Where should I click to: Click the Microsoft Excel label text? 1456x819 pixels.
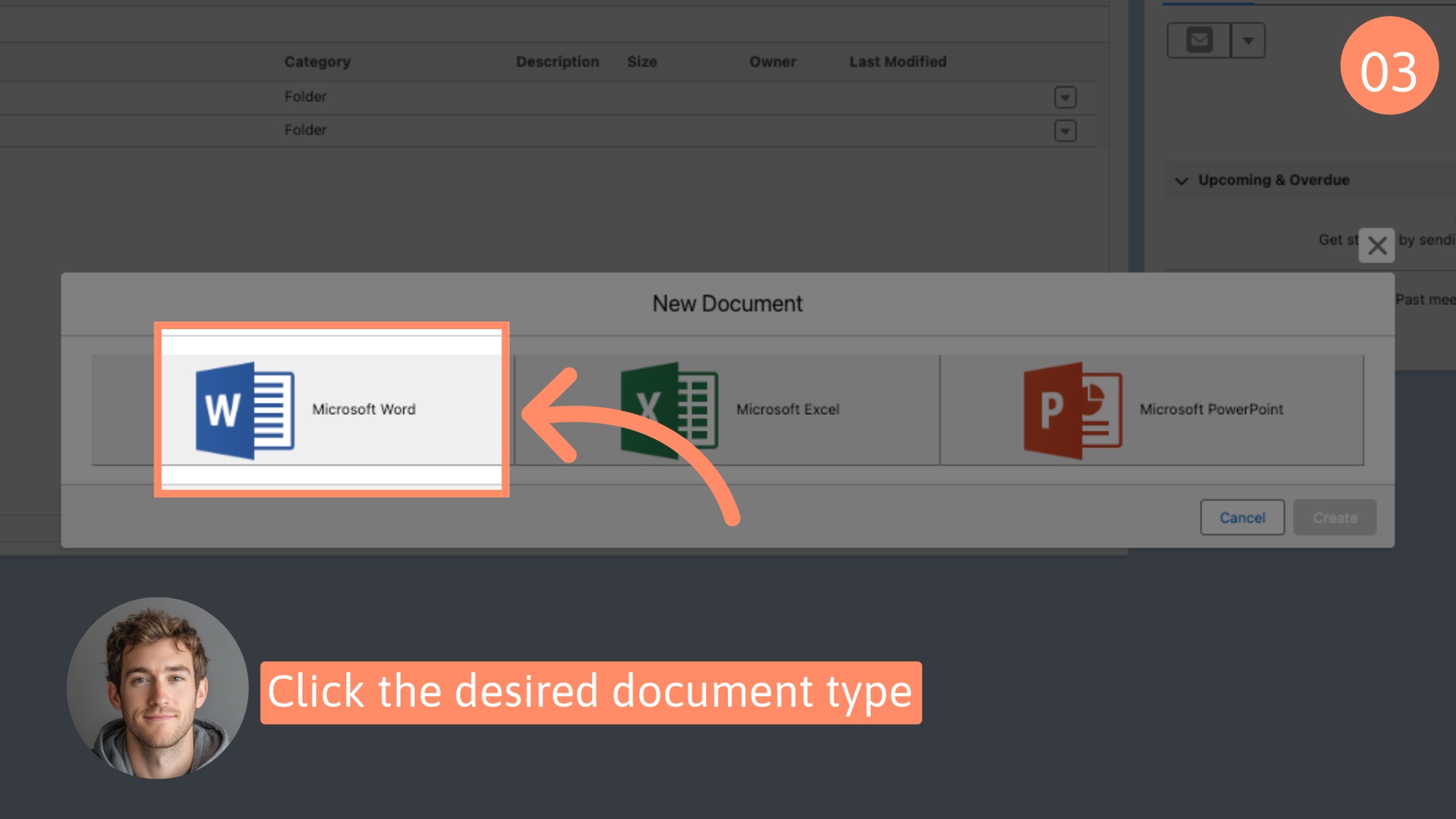coord(788,409)
